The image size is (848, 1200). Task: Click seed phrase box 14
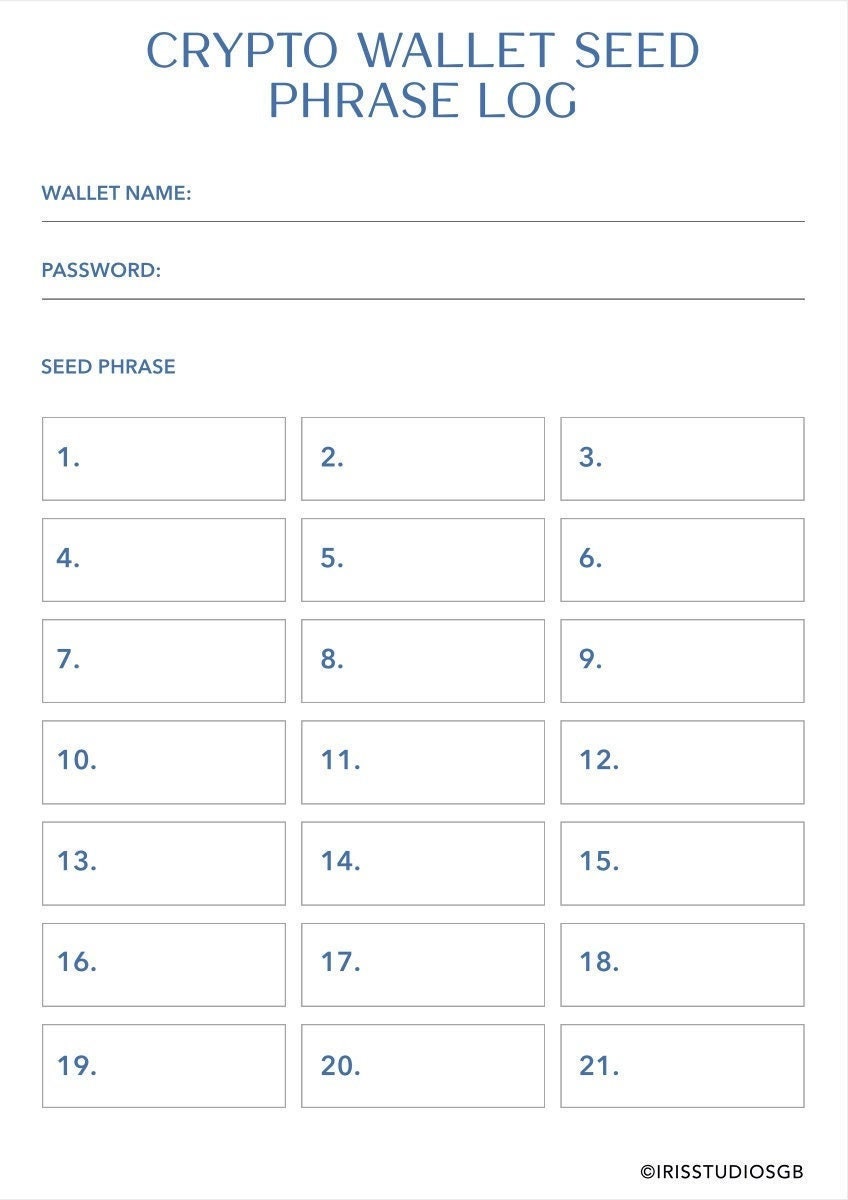(x=423, y=863)
